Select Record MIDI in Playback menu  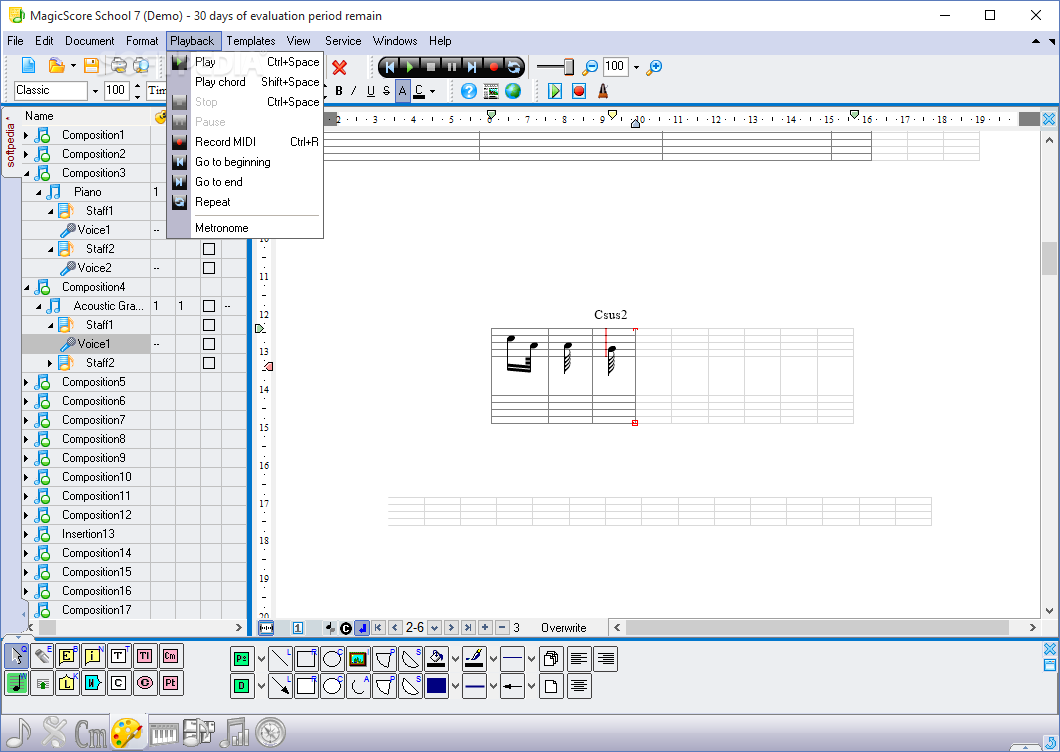tap(245, 142)
